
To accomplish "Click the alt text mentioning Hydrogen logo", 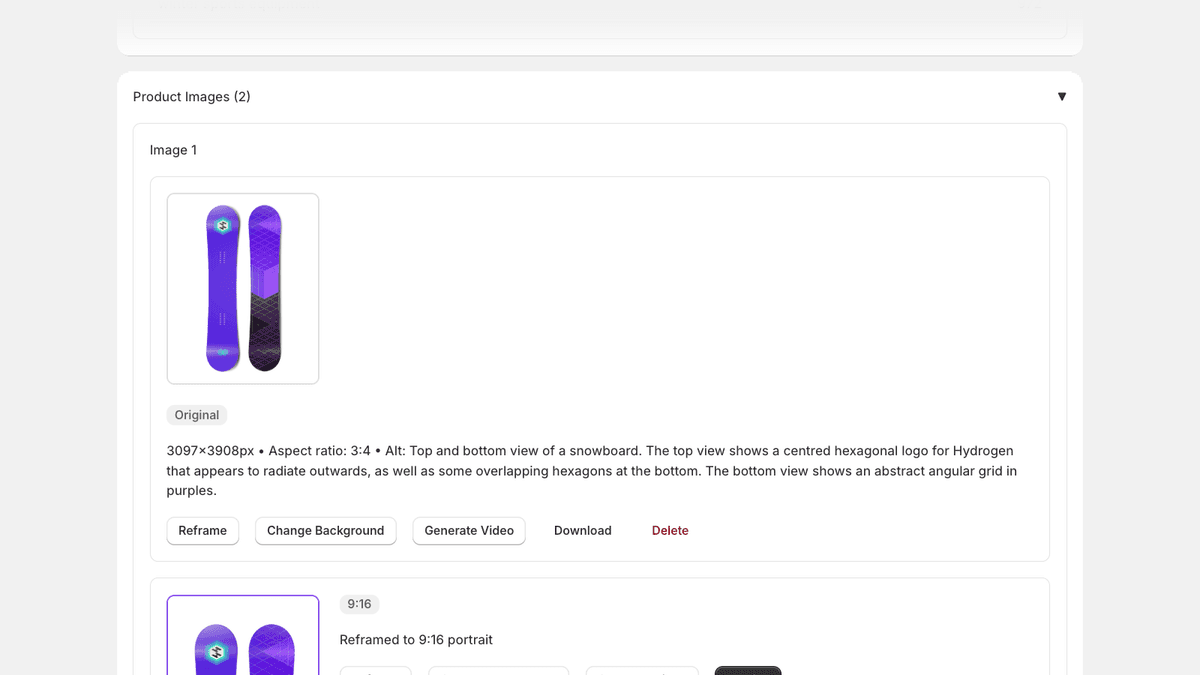I will 591,470.
